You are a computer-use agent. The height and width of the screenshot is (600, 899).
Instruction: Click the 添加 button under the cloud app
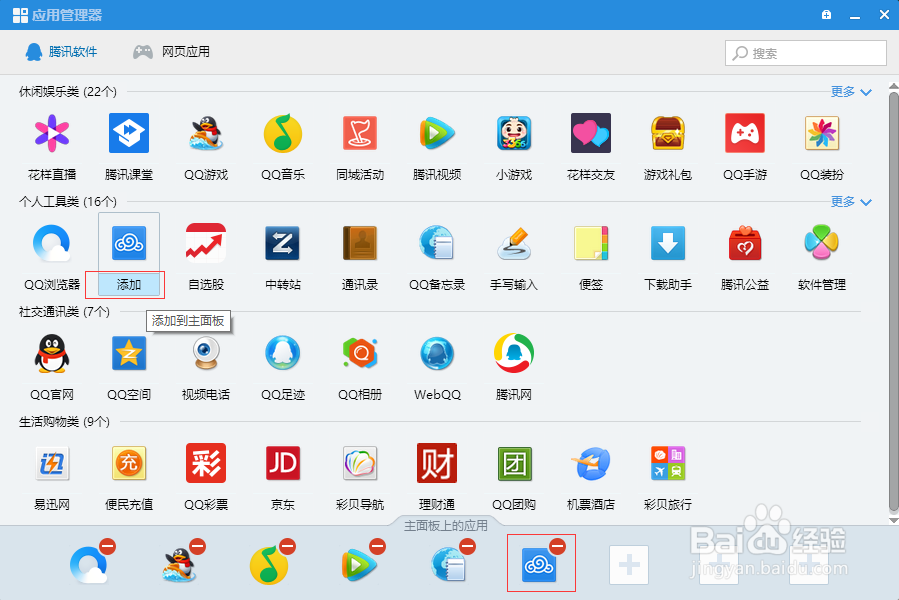pyautogui.click(x=129, y=285)
